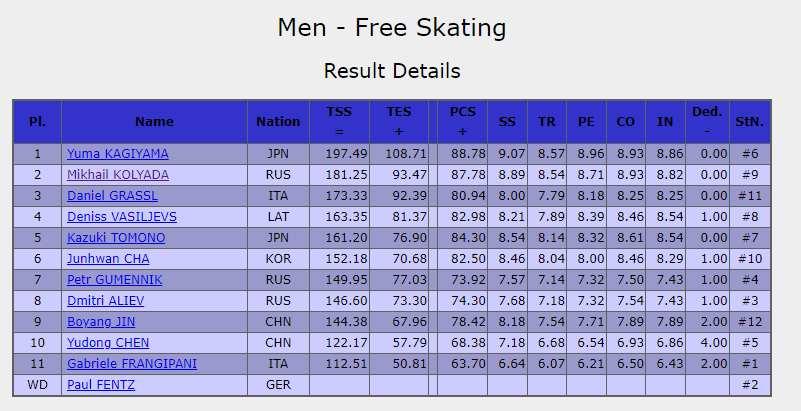Click the PCS column header
The image size is (801, 411).
pyautogui.click(x=462, y=121)
